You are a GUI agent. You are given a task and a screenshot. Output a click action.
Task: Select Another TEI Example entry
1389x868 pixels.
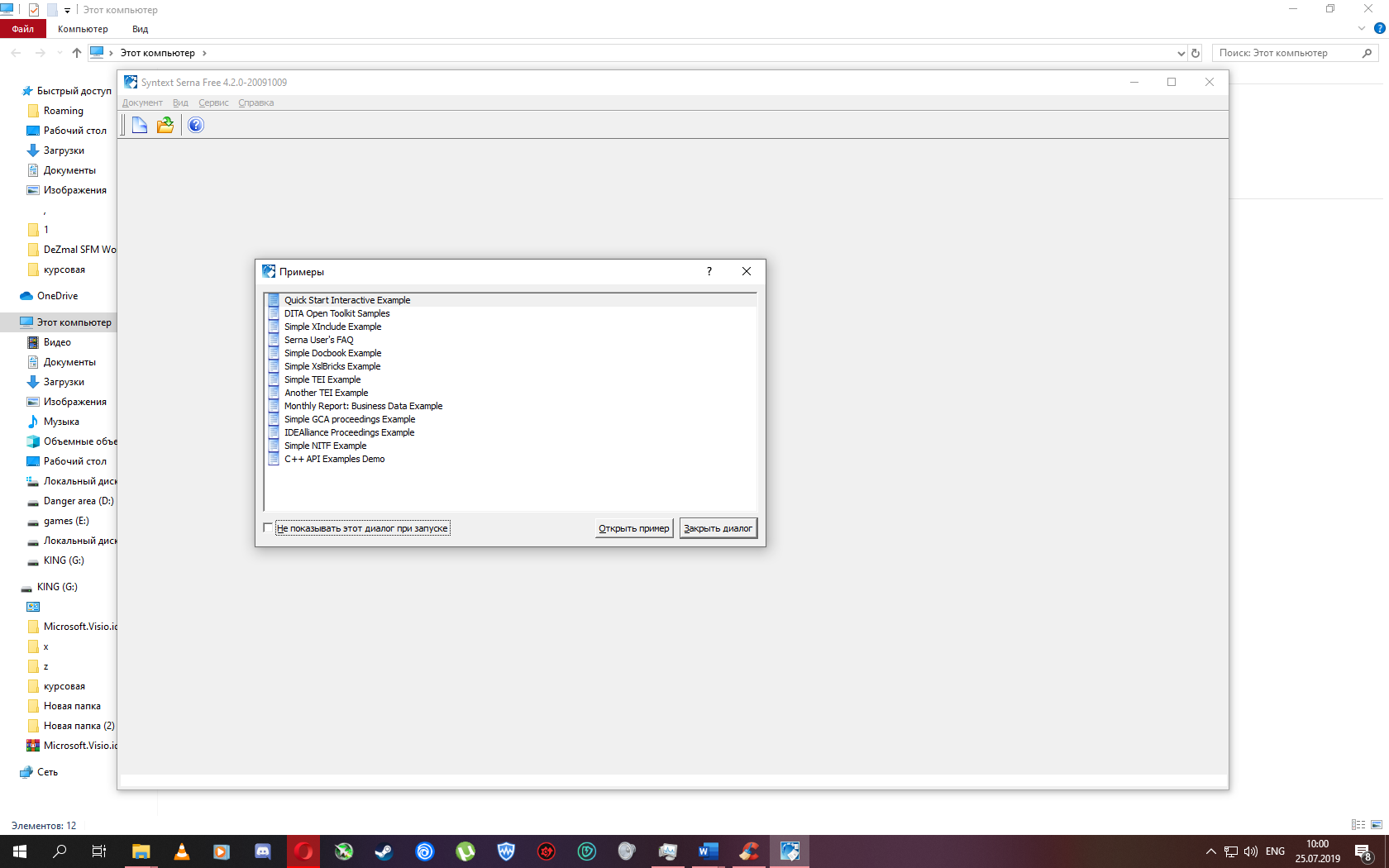(x=510, y=393)
